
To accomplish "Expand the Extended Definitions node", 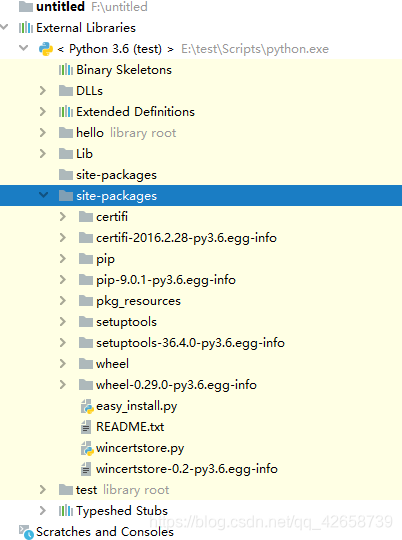I will pos(43,112).
